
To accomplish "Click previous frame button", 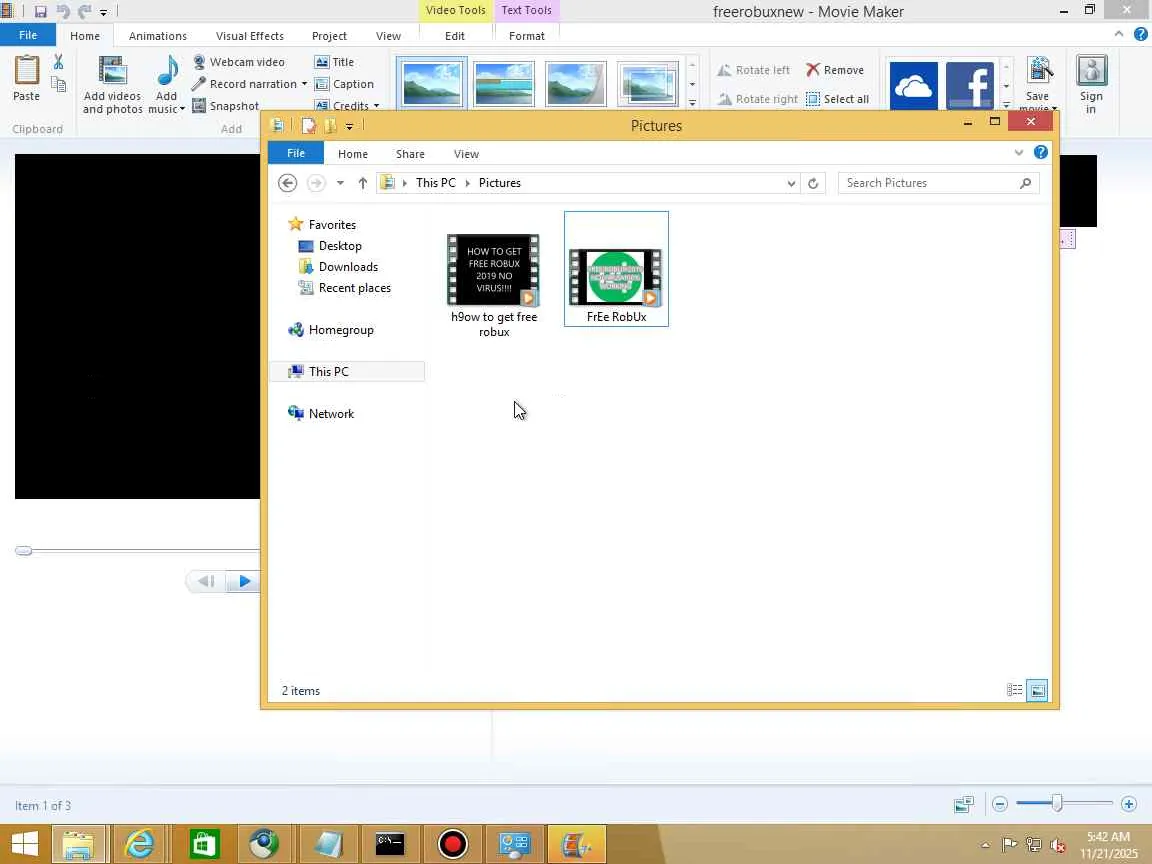I will [x=206, y=581].
